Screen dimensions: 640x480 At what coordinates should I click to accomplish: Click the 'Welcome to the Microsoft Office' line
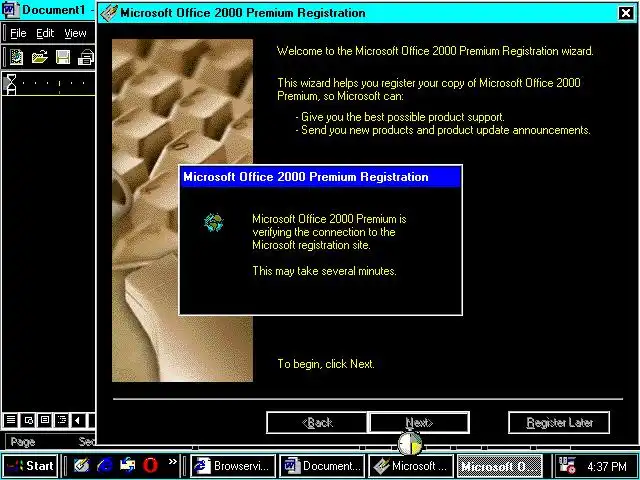[435, 51]
